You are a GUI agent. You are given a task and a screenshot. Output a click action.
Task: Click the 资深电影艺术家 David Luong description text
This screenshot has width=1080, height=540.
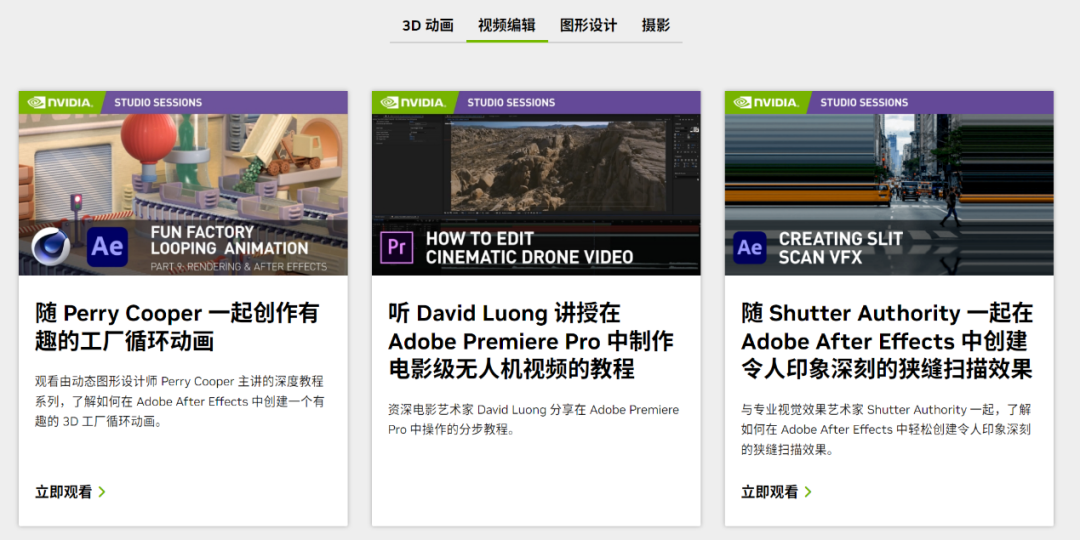tap(534, 419)
